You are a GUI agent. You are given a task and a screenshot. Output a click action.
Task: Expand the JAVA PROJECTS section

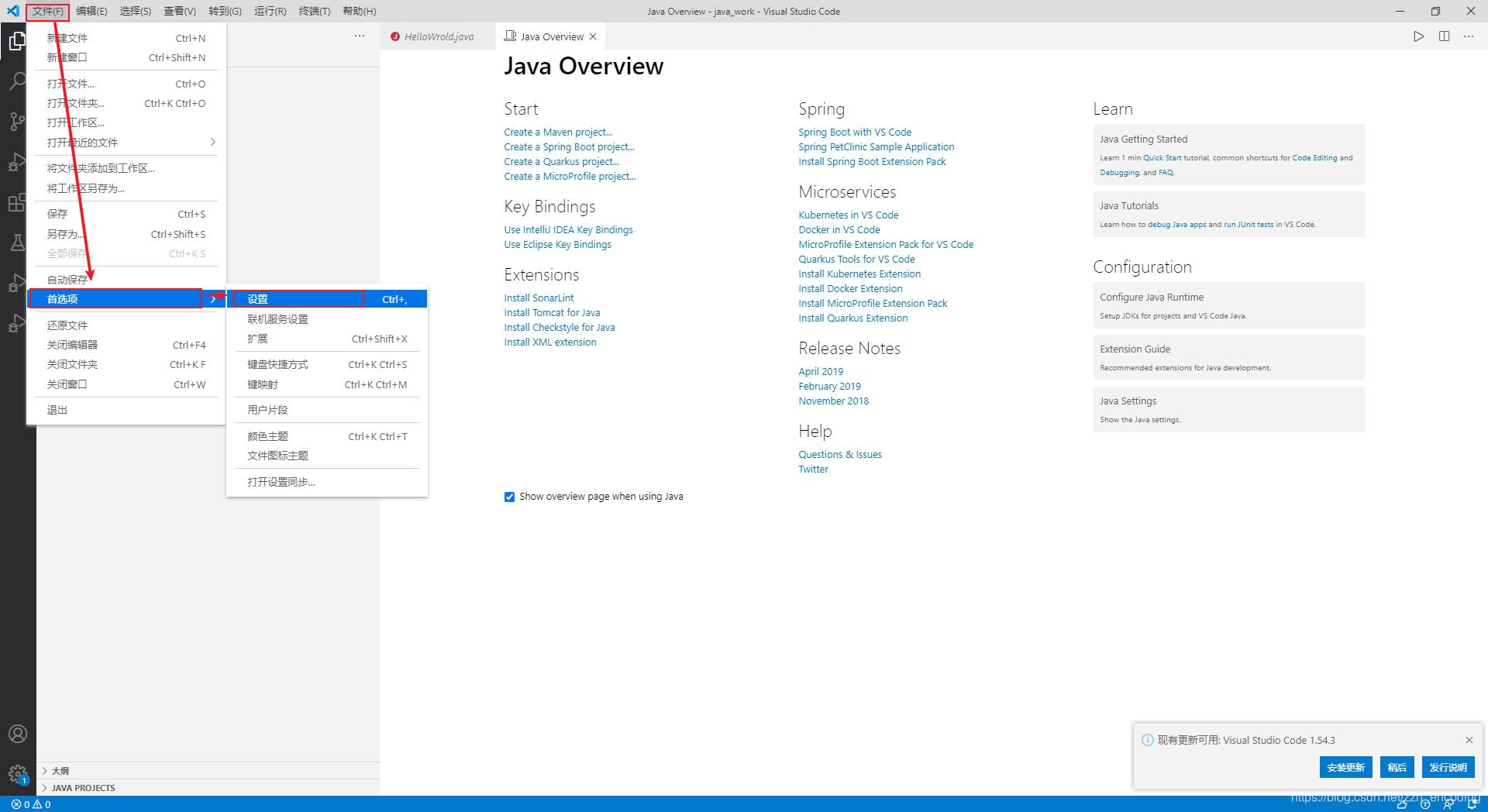tap(208, 788)
